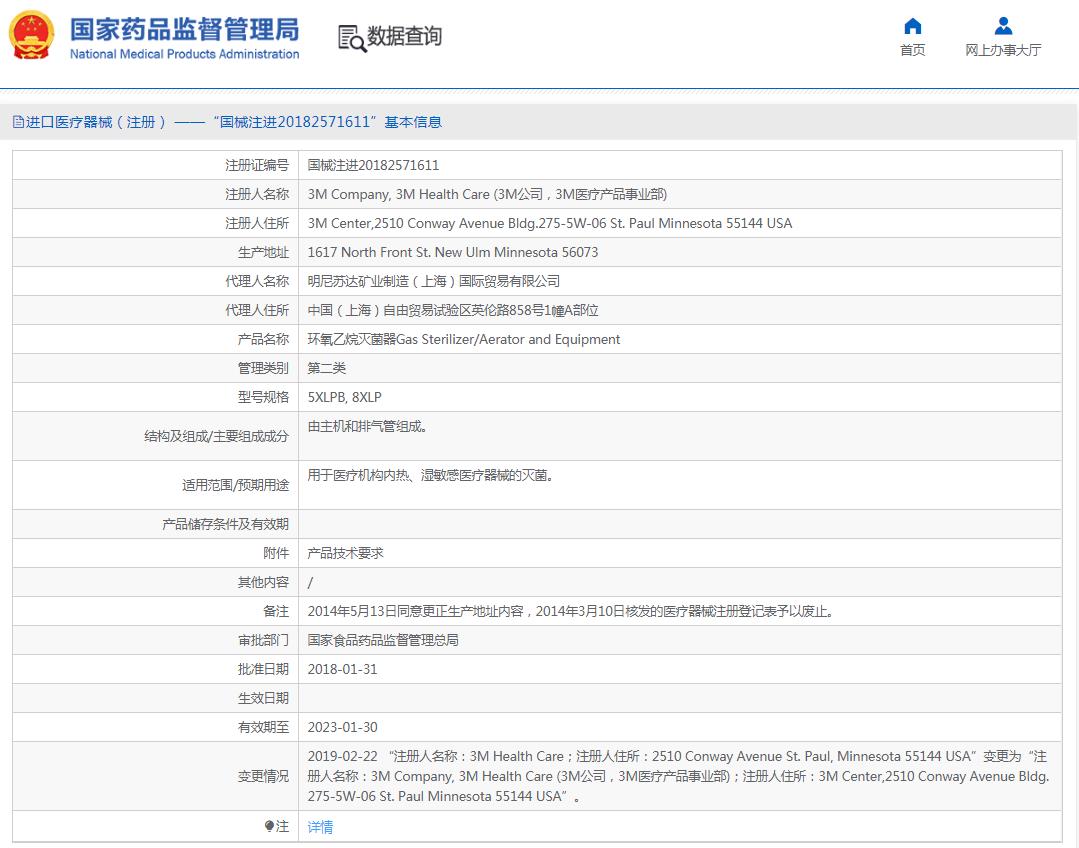Click 国家药品监督管理局 site title

pos(184,30)
